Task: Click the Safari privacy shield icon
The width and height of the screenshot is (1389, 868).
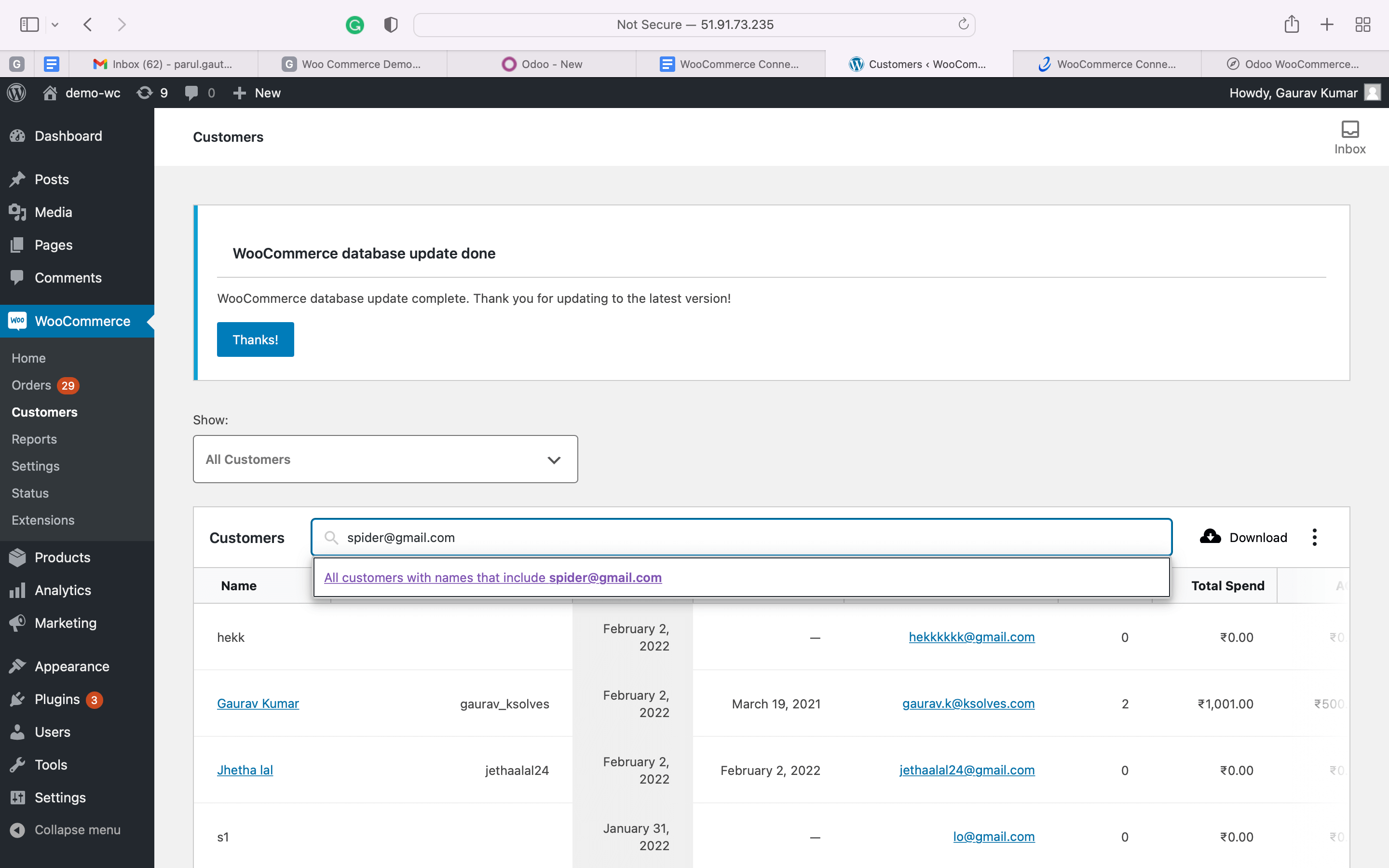Action: tap(391, 25)
